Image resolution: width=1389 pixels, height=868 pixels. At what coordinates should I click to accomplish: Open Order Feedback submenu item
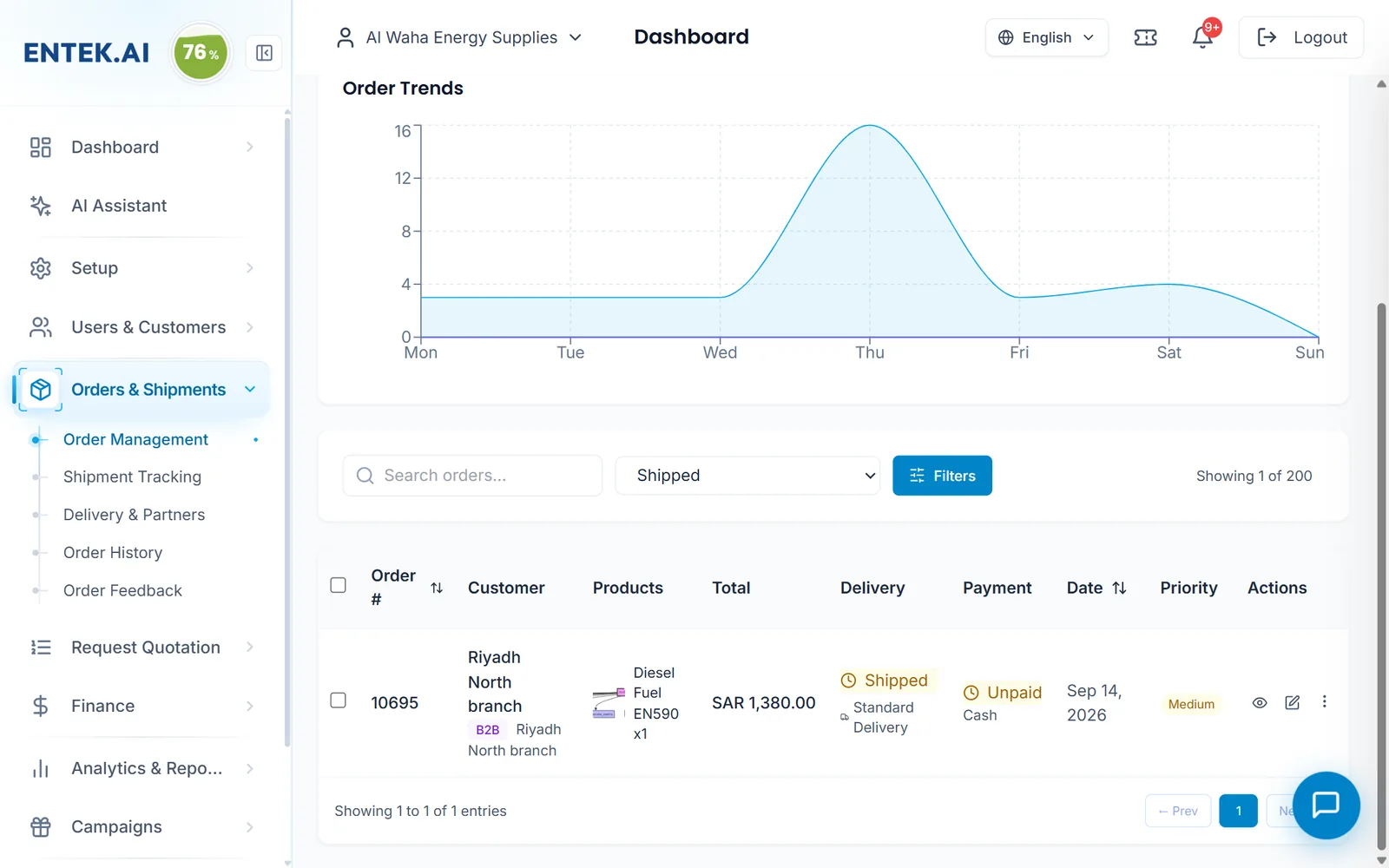click(122, 591)
